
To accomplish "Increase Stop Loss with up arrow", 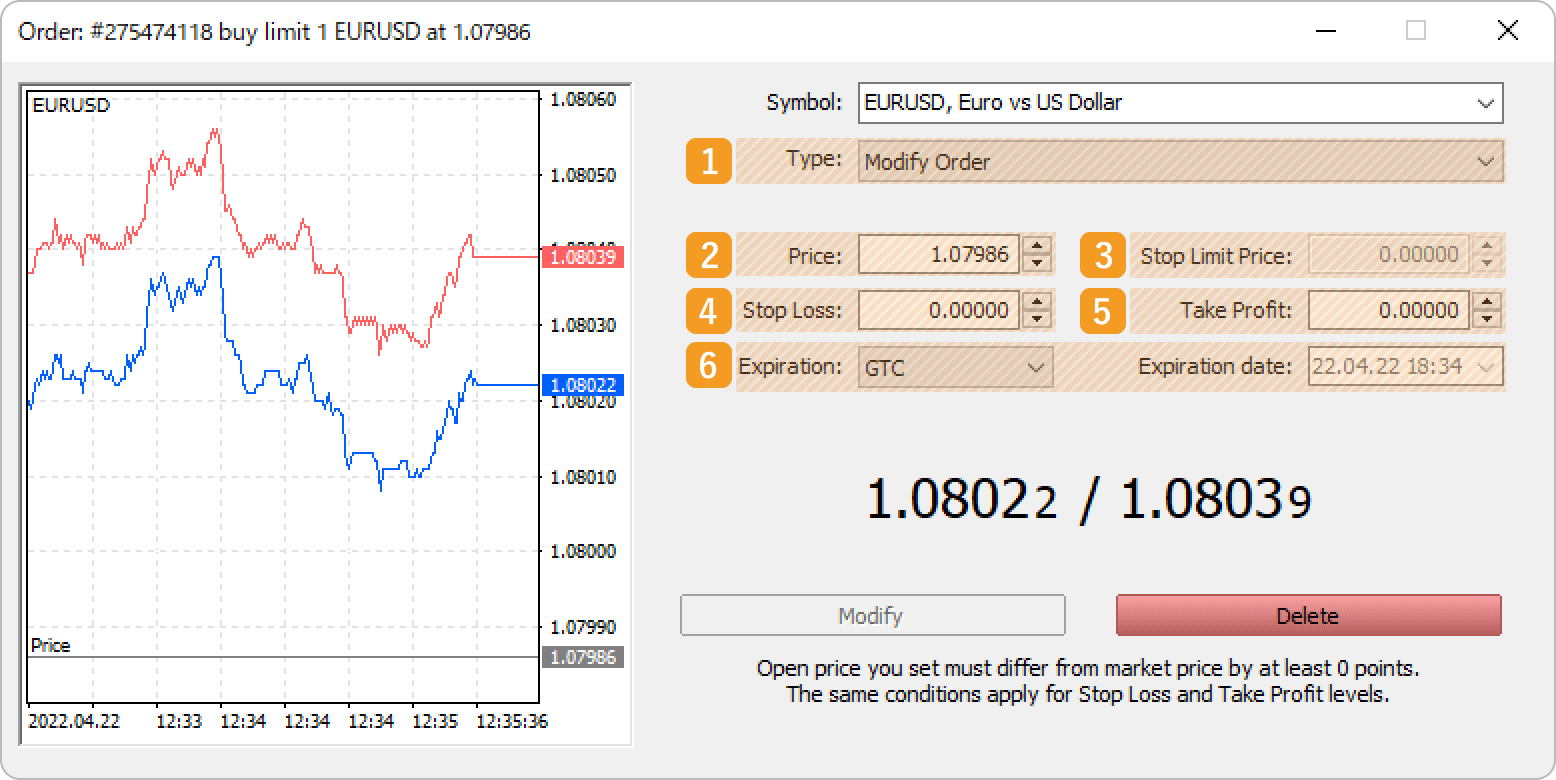I will [x=1038, y=301].
